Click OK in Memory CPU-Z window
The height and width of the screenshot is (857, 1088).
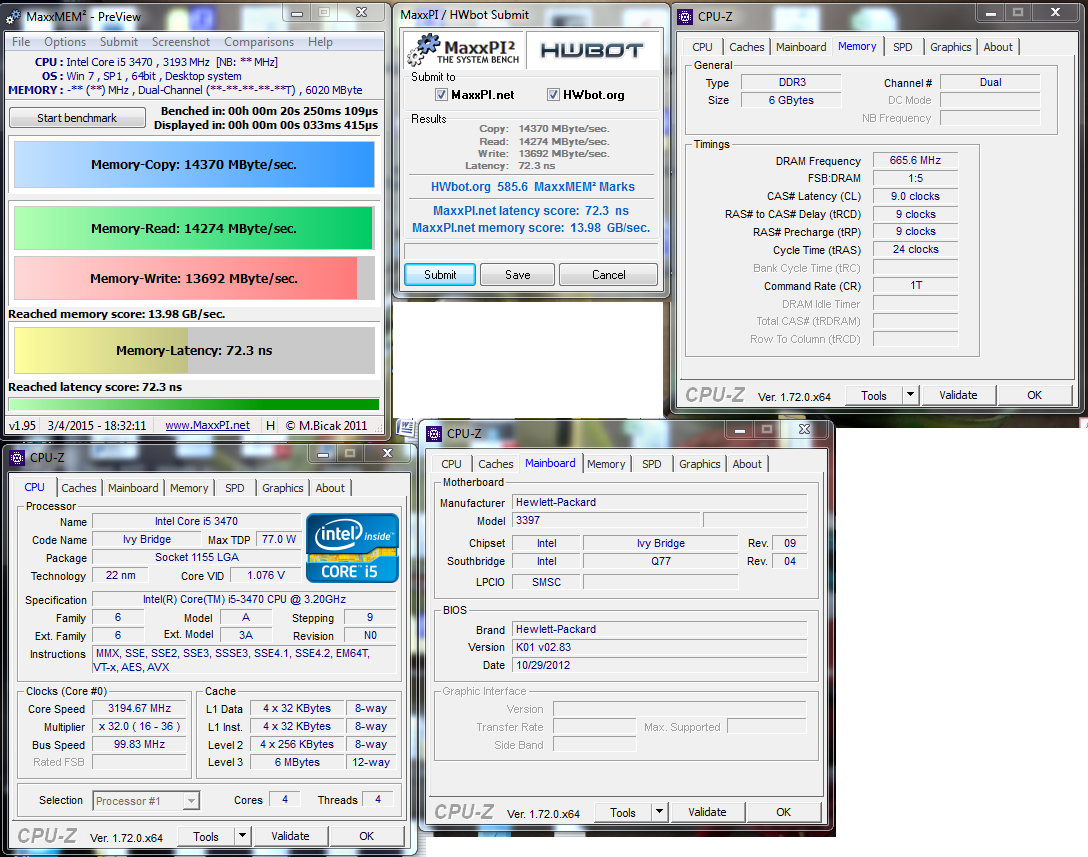pos(1034,395)
